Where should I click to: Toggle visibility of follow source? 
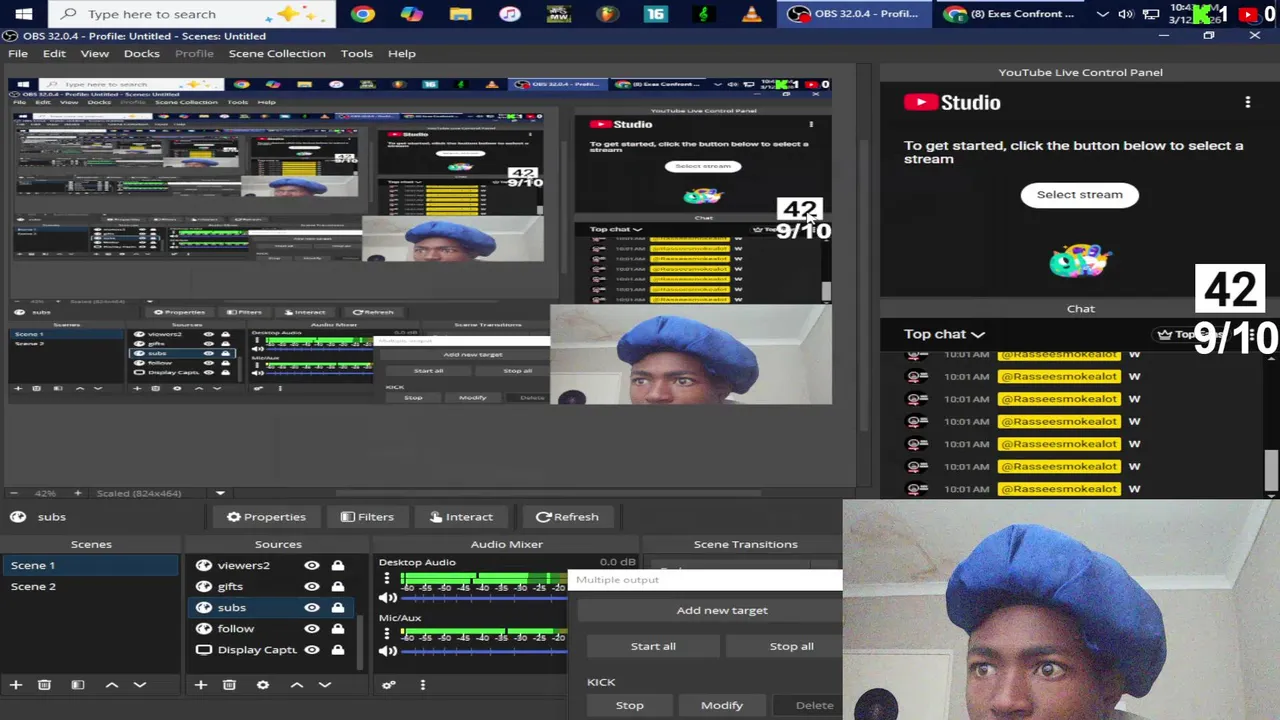point(312,628)
